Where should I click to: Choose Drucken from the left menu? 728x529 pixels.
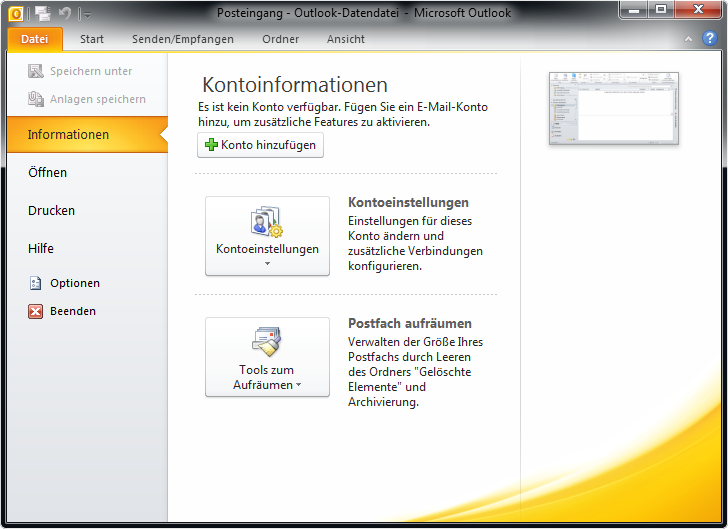(x=51, y=210)
